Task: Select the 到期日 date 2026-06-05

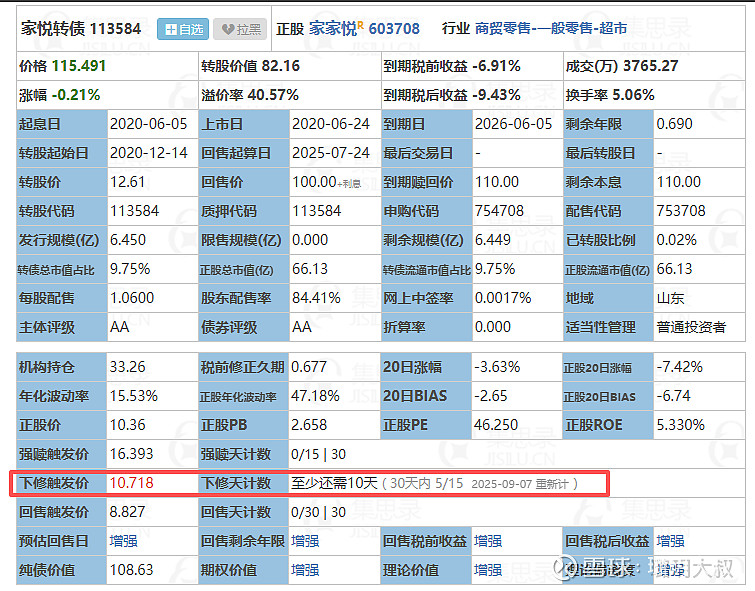Action: pos(513,124)
